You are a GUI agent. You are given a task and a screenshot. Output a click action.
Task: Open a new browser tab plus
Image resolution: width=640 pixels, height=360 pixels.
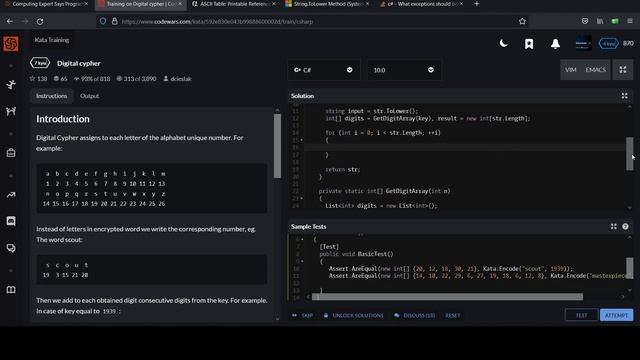pos(476,4)
